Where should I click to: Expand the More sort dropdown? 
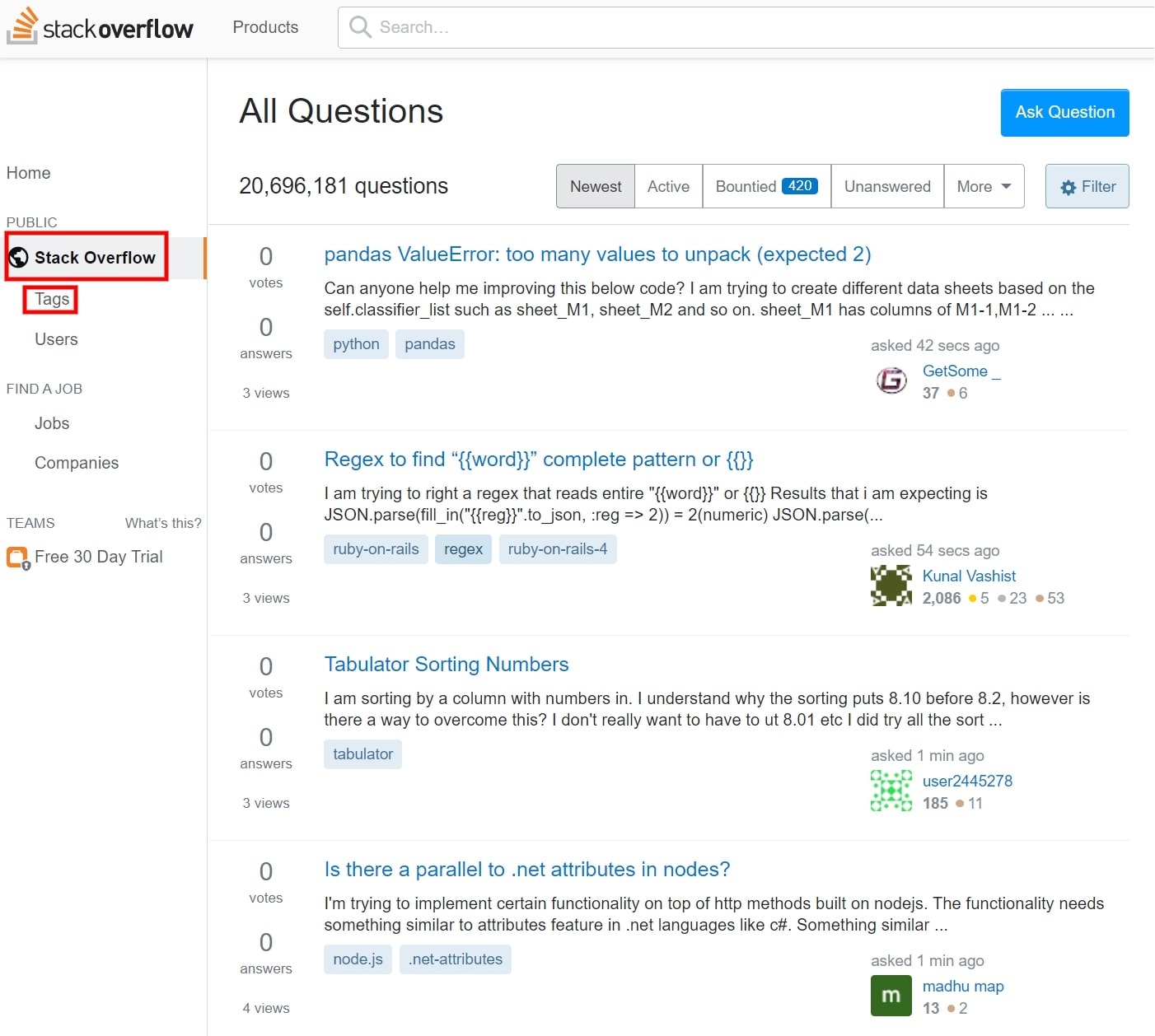point(984,186)
